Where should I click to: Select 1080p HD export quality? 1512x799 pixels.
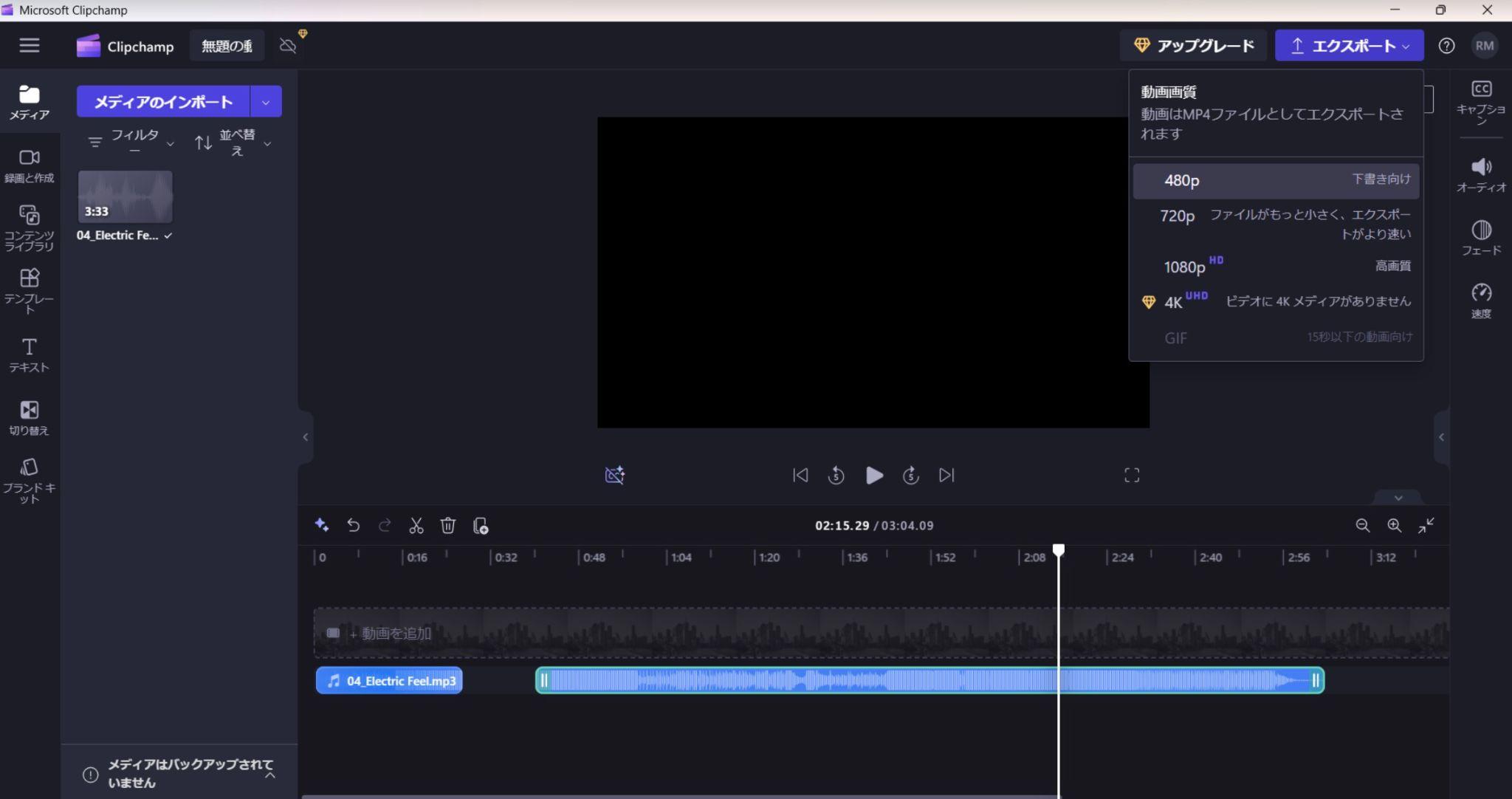coord(1276,266)
